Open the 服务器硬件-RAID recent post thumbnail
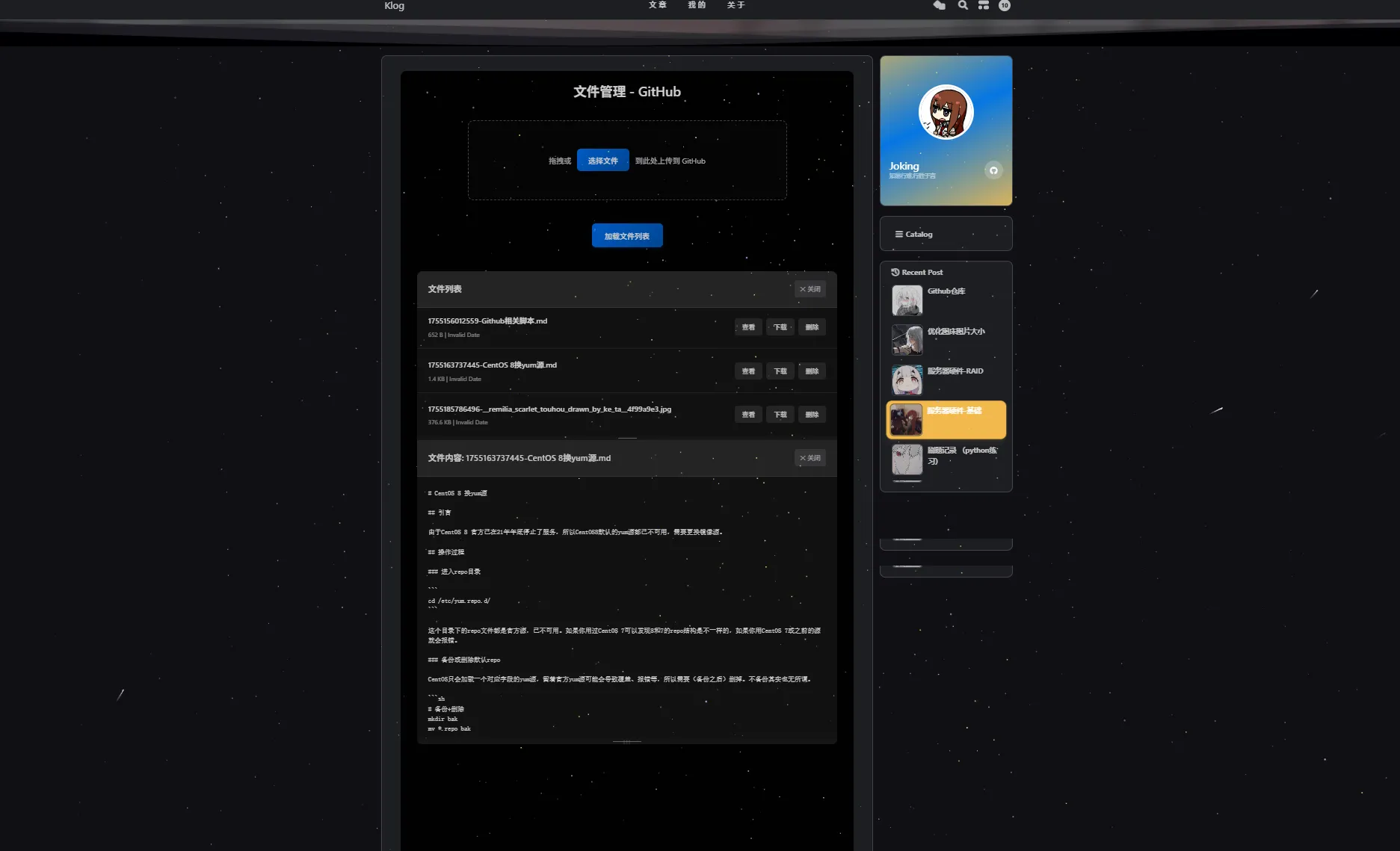The width and height of the screenshot is (1400, 851). tap(907, 380)
